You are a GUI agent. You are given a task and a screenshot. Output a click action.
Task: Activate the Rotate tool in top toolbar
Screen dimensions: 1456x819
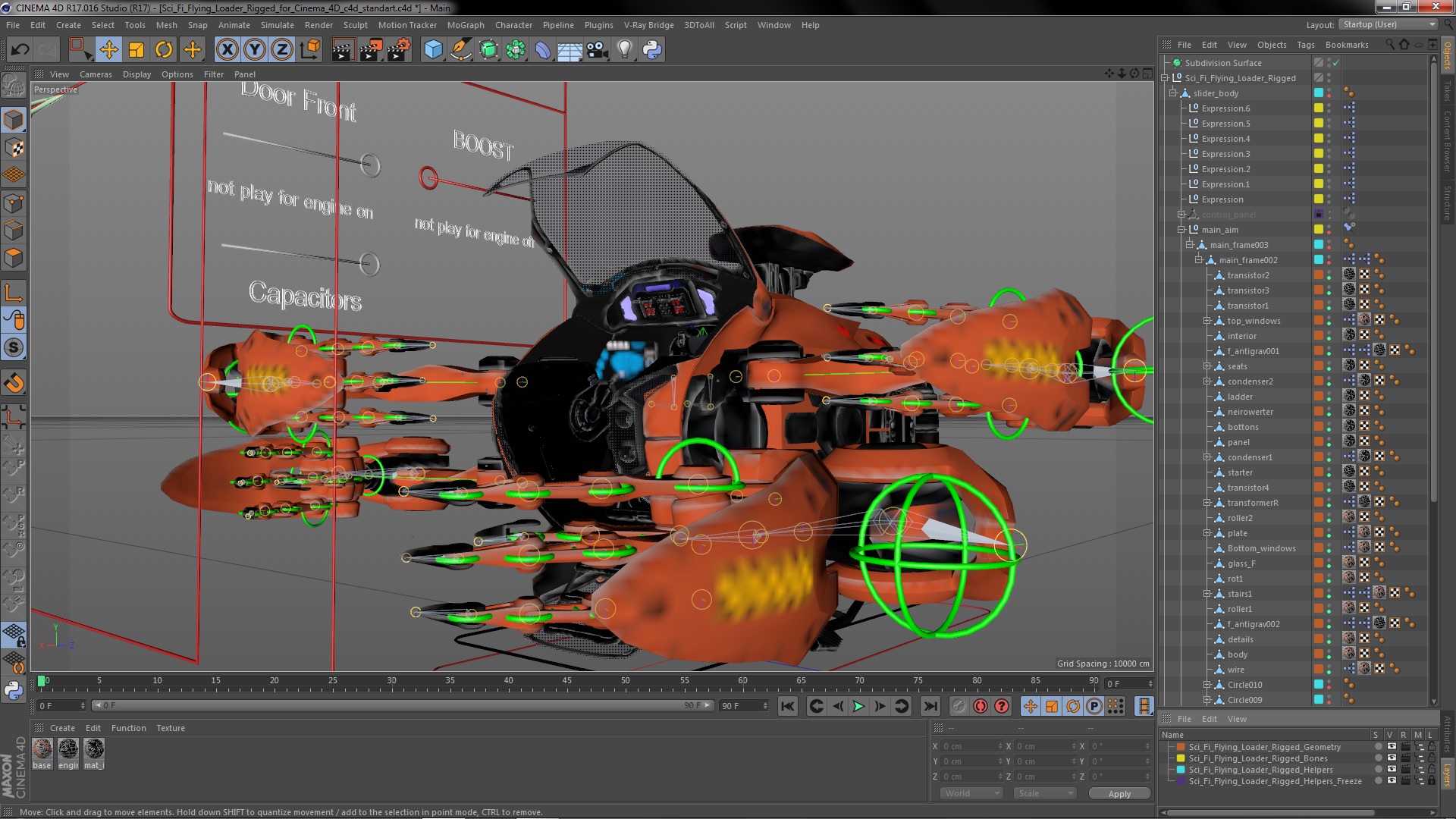(164, 50)
